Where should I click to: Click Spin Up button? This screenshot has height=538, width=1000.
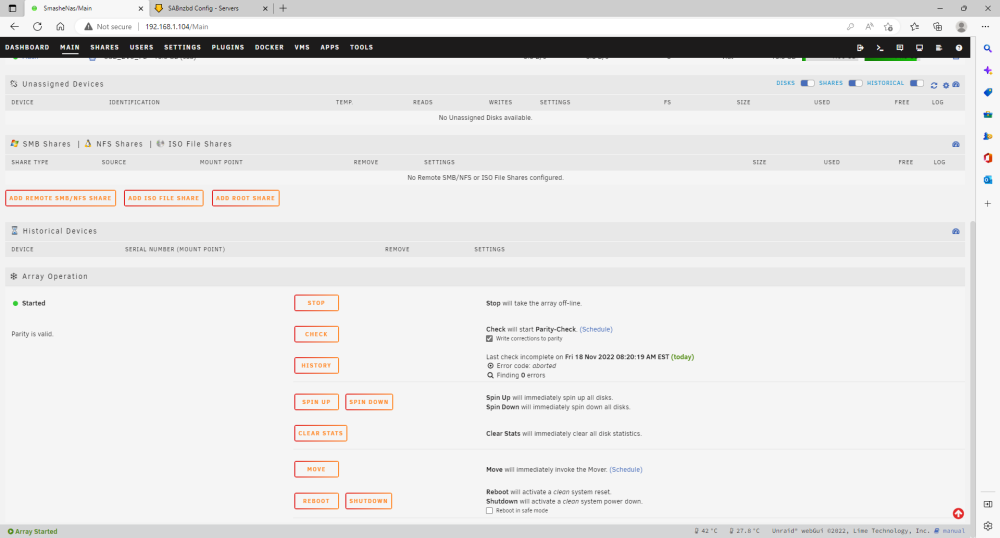point(316,402)
